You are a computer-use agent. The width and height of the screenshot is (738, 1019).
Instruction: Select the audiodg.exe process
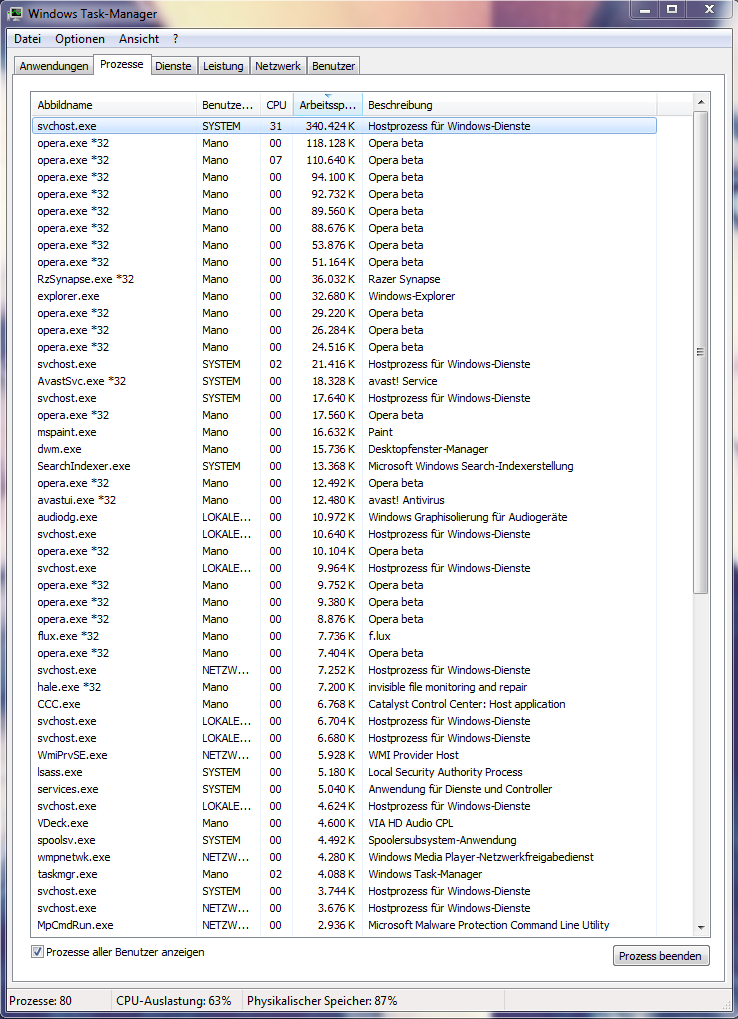point(344,517)
